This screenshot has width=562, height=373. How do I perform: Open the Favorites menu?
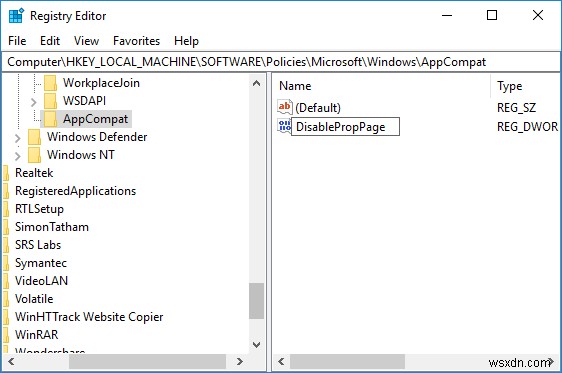(x=137, y=41)
